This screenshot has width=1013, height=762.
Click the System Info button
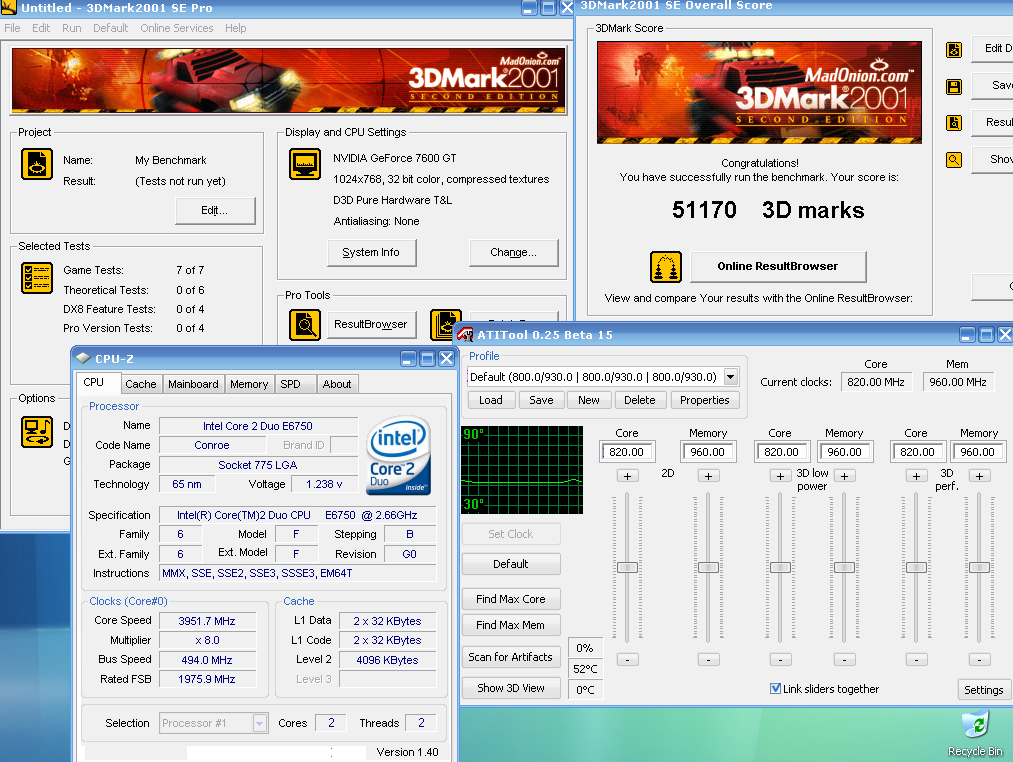pos(371,252)
